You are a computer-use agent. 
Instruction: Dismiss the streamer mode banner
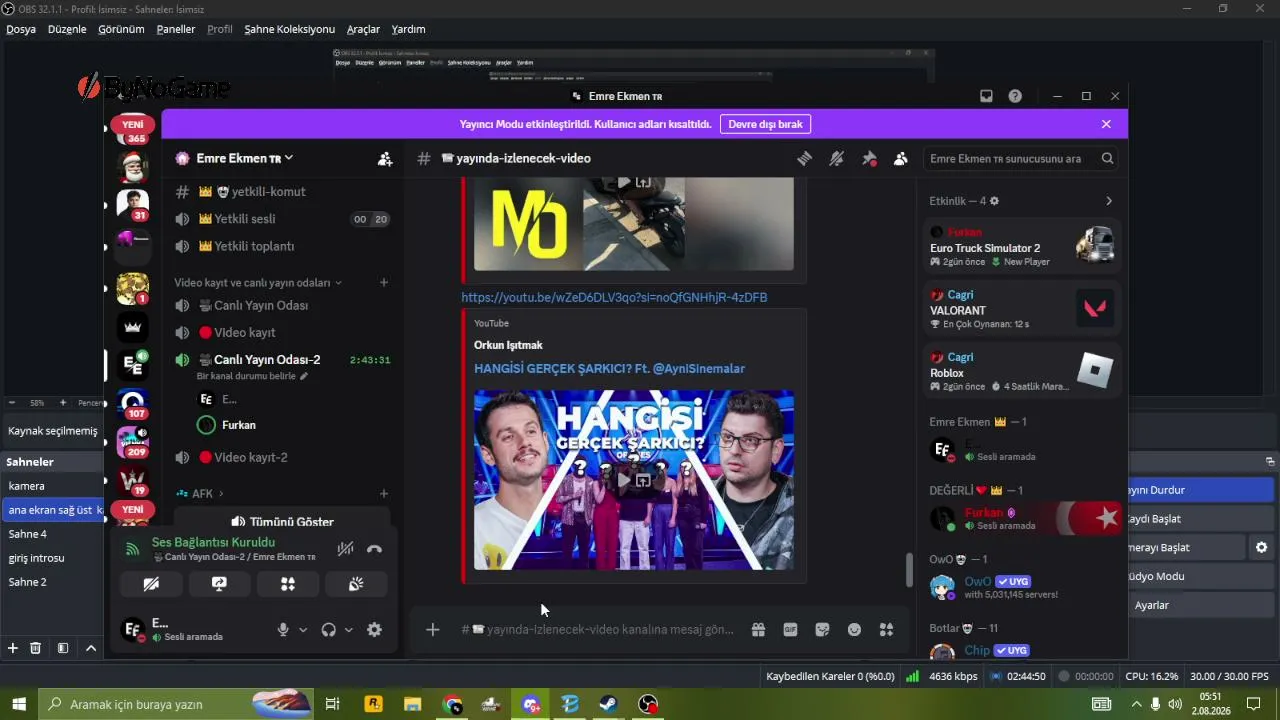click(x=1106, y=124)
